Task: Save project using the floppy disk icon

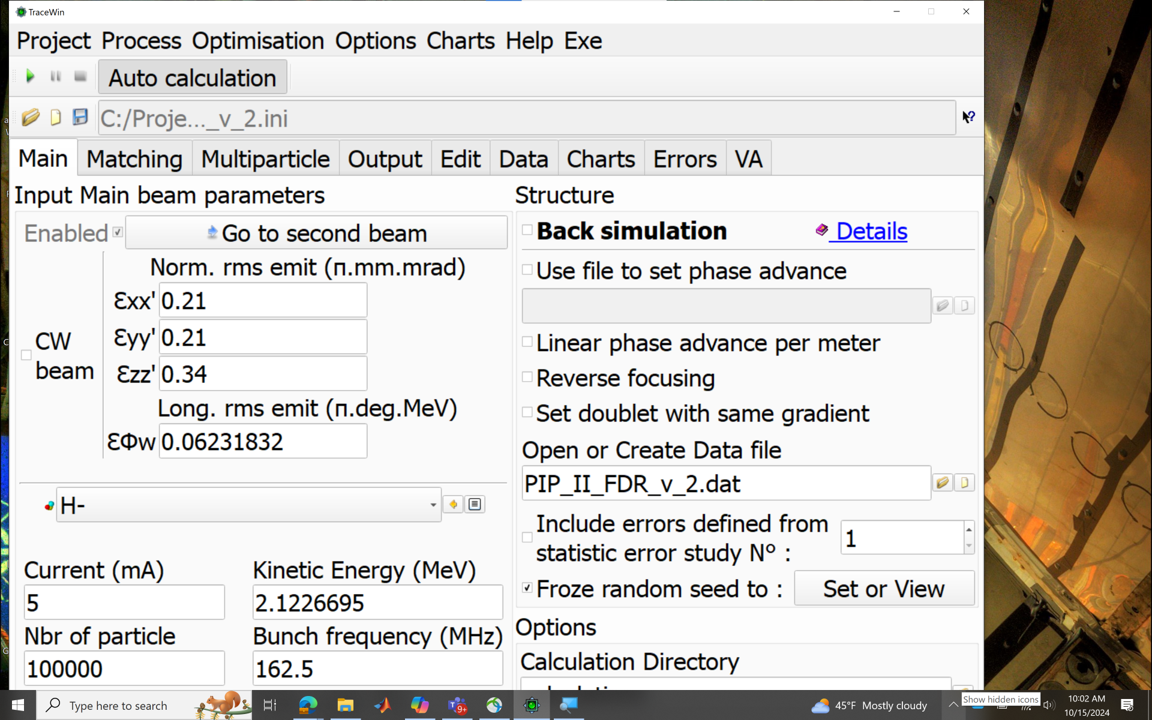Action: point(80,118)
